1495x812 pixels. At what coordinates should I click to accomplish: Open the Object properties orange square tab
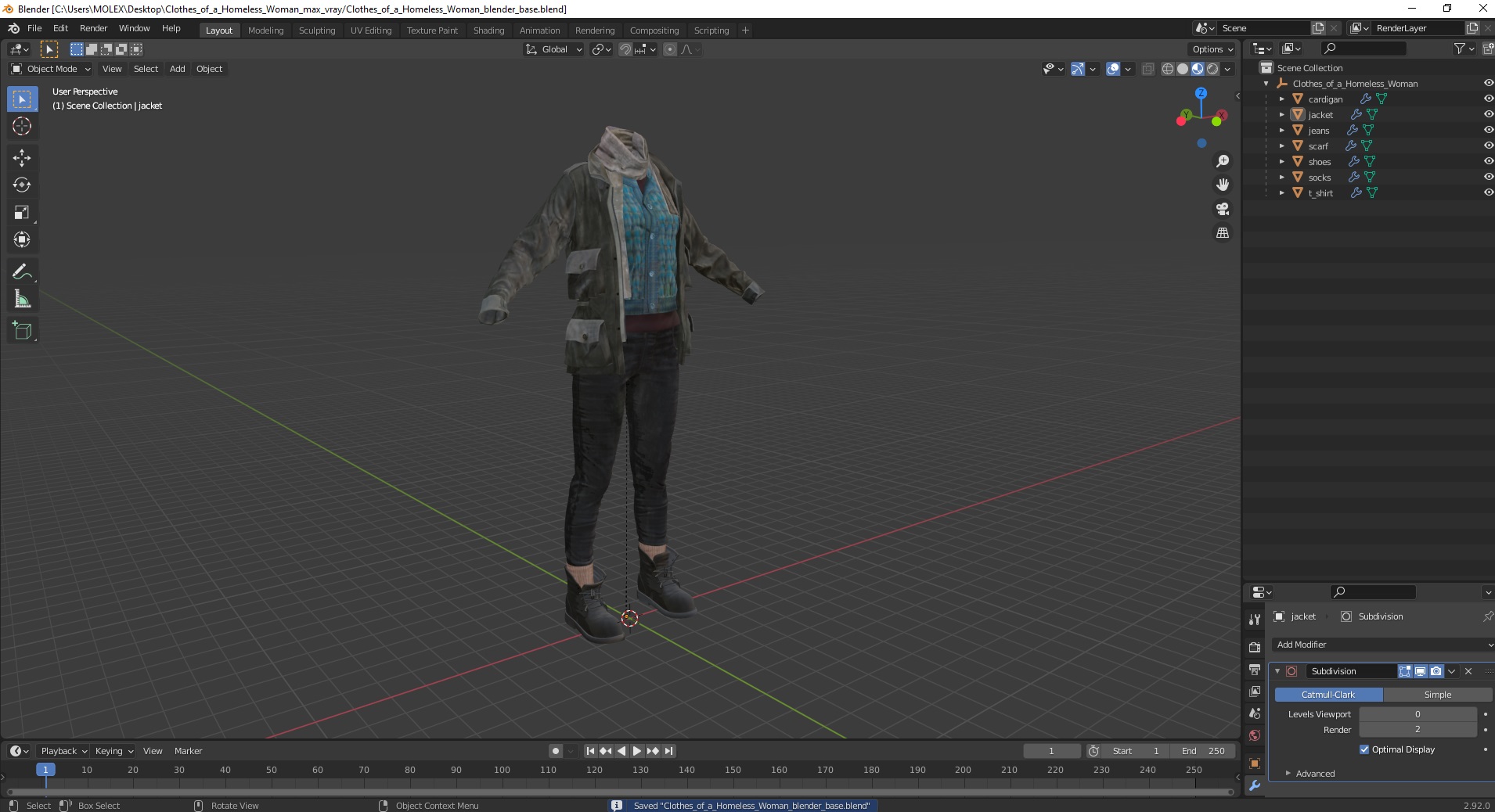1255,763
